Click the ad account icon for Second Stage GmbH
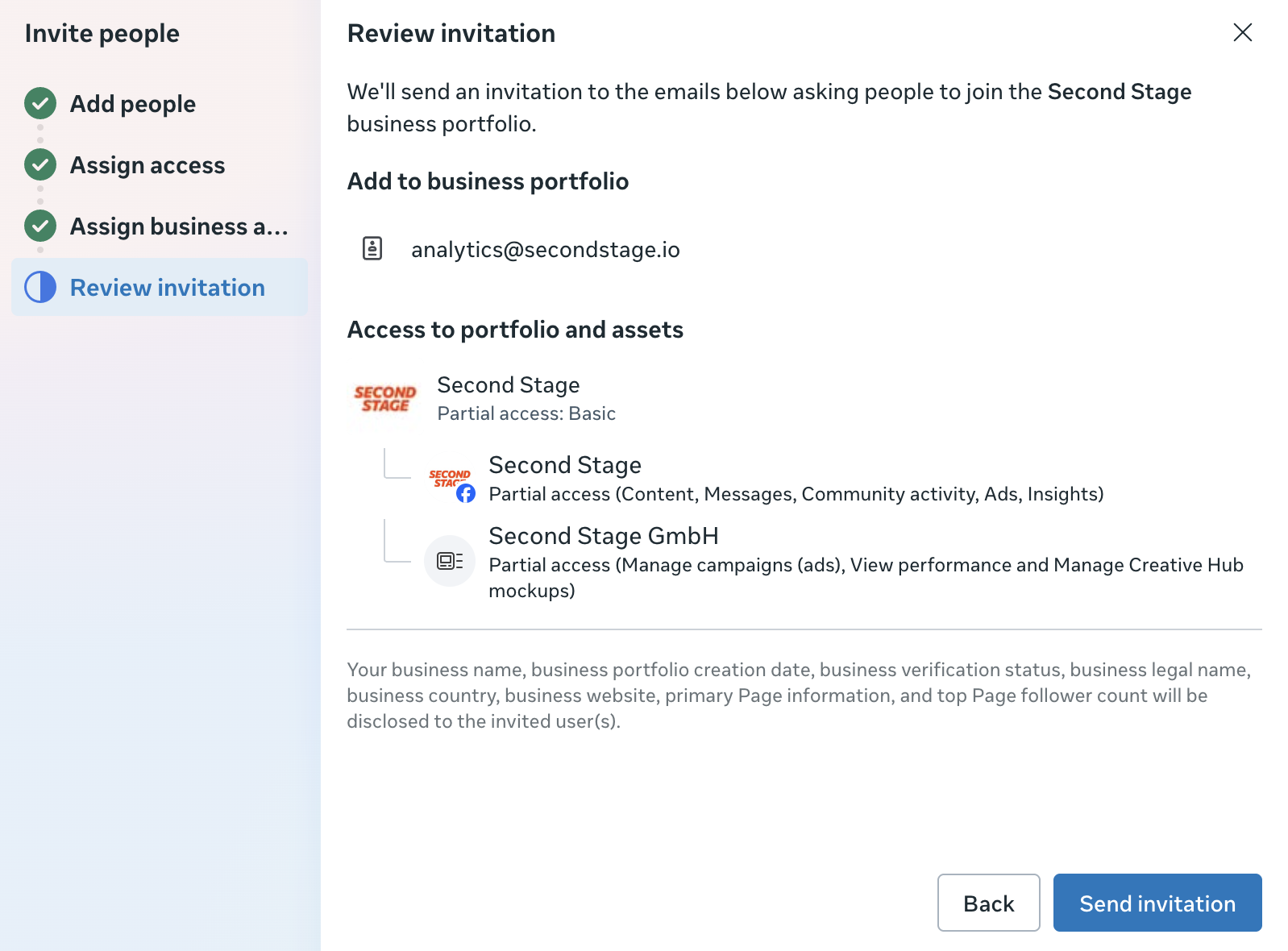 450,561
